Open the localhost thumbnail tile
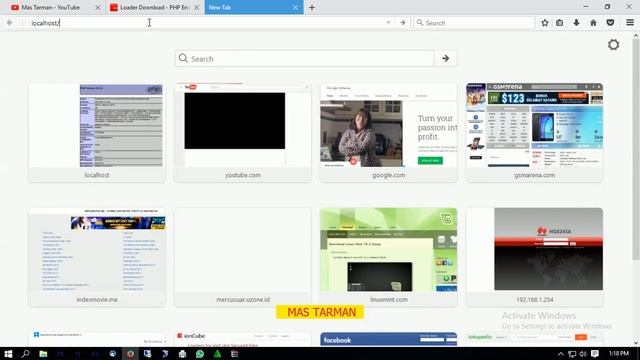Viewport: 640px width, 360px height. (x=97, y=133)
